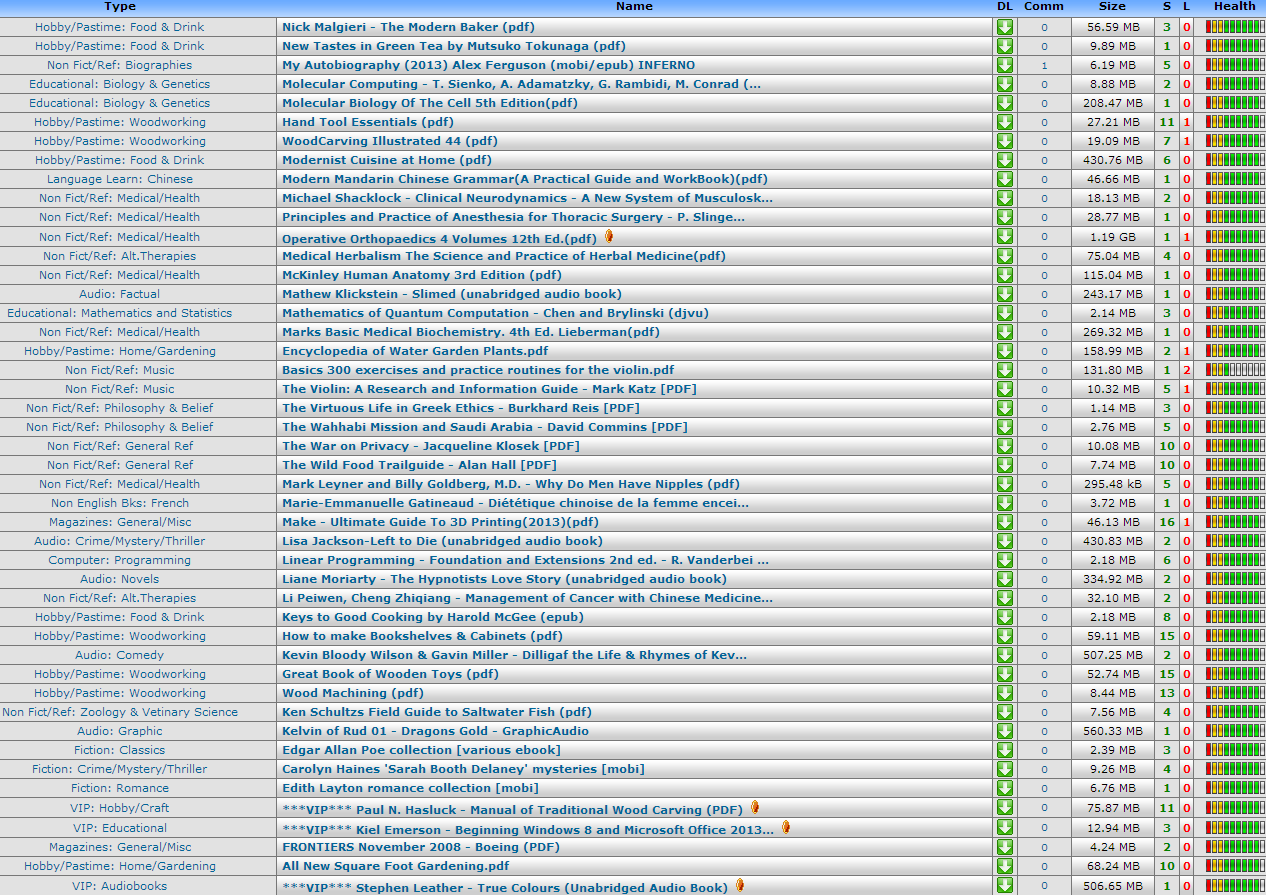Open Carolyn Haines Sarah Booth Delaney mysteries
The width and height of the screenshot is (1266, 895).
tap(463, 769)
